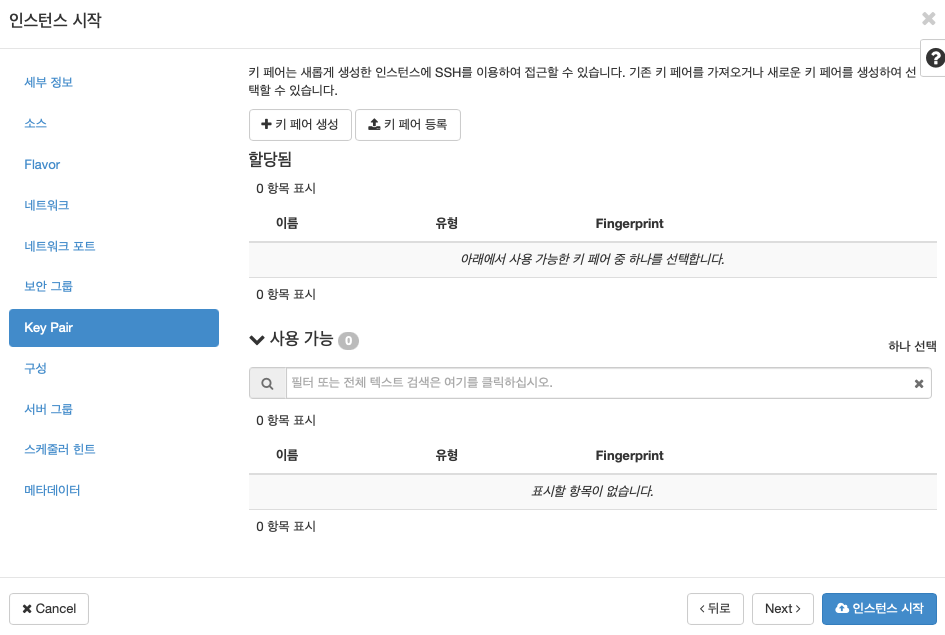Open the 서버 그룹 step

(48, 409)
